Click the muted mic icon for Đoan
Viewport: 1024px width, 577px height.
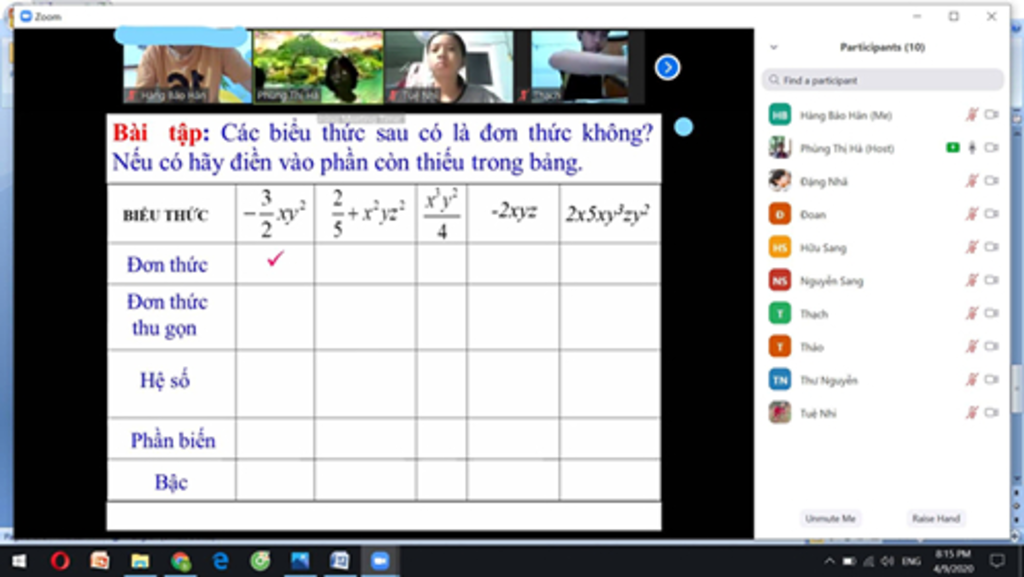coord(972,214)
